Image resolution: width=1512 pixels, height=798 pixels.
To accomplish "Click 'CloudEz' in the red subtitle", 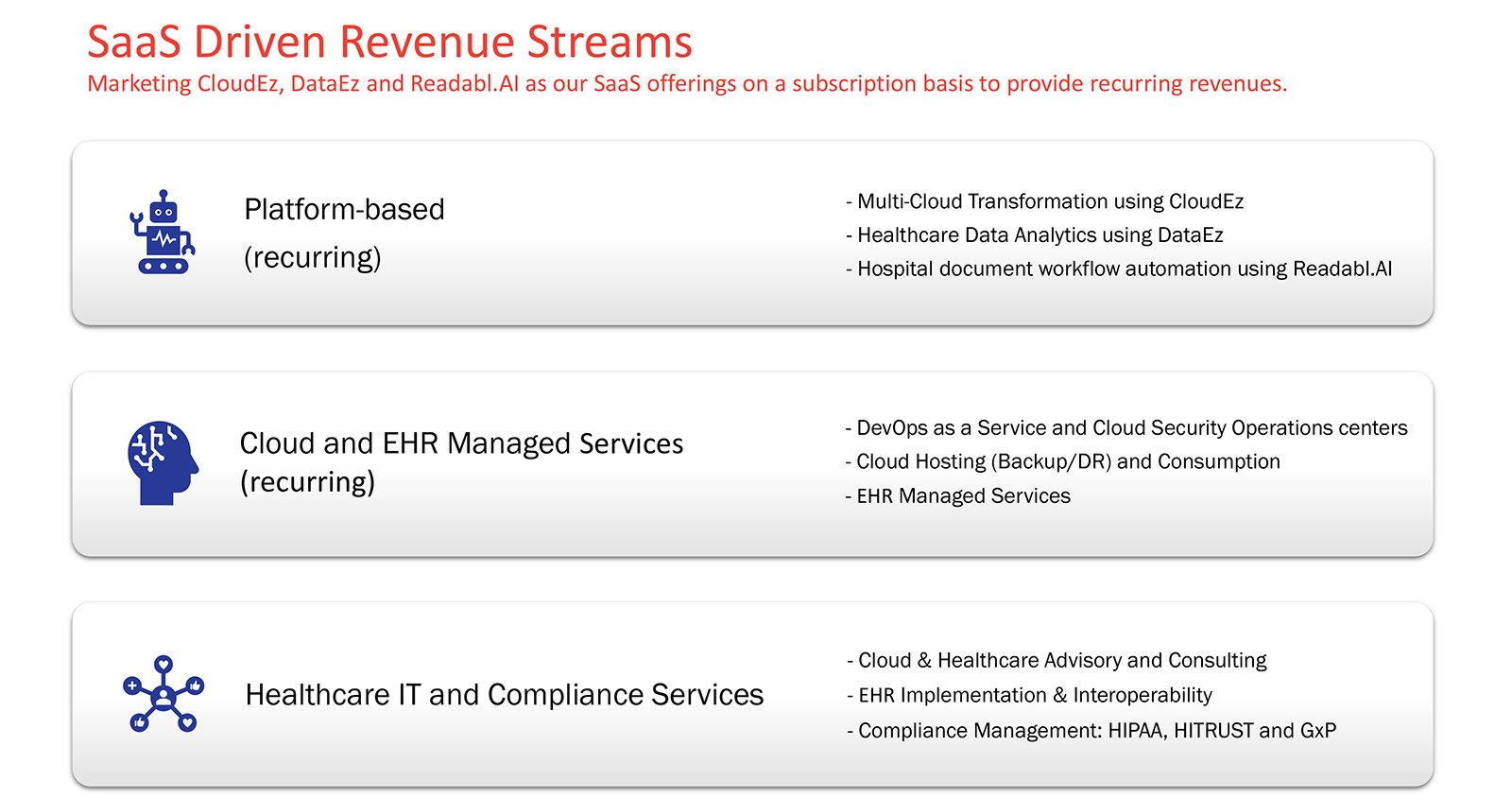I will pyautogui.click(x=238, y=84).
